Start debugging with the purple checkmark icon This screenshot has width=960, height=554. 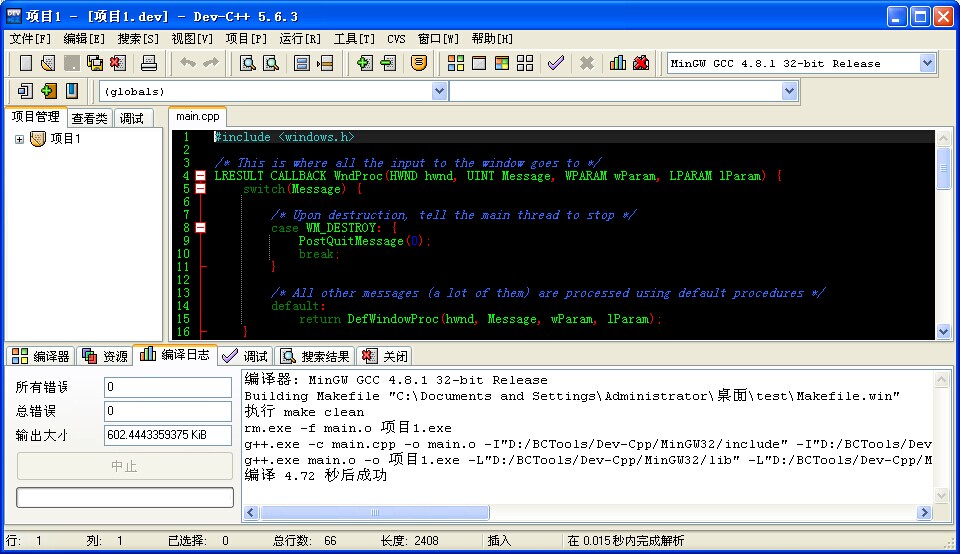coord(555,63)
